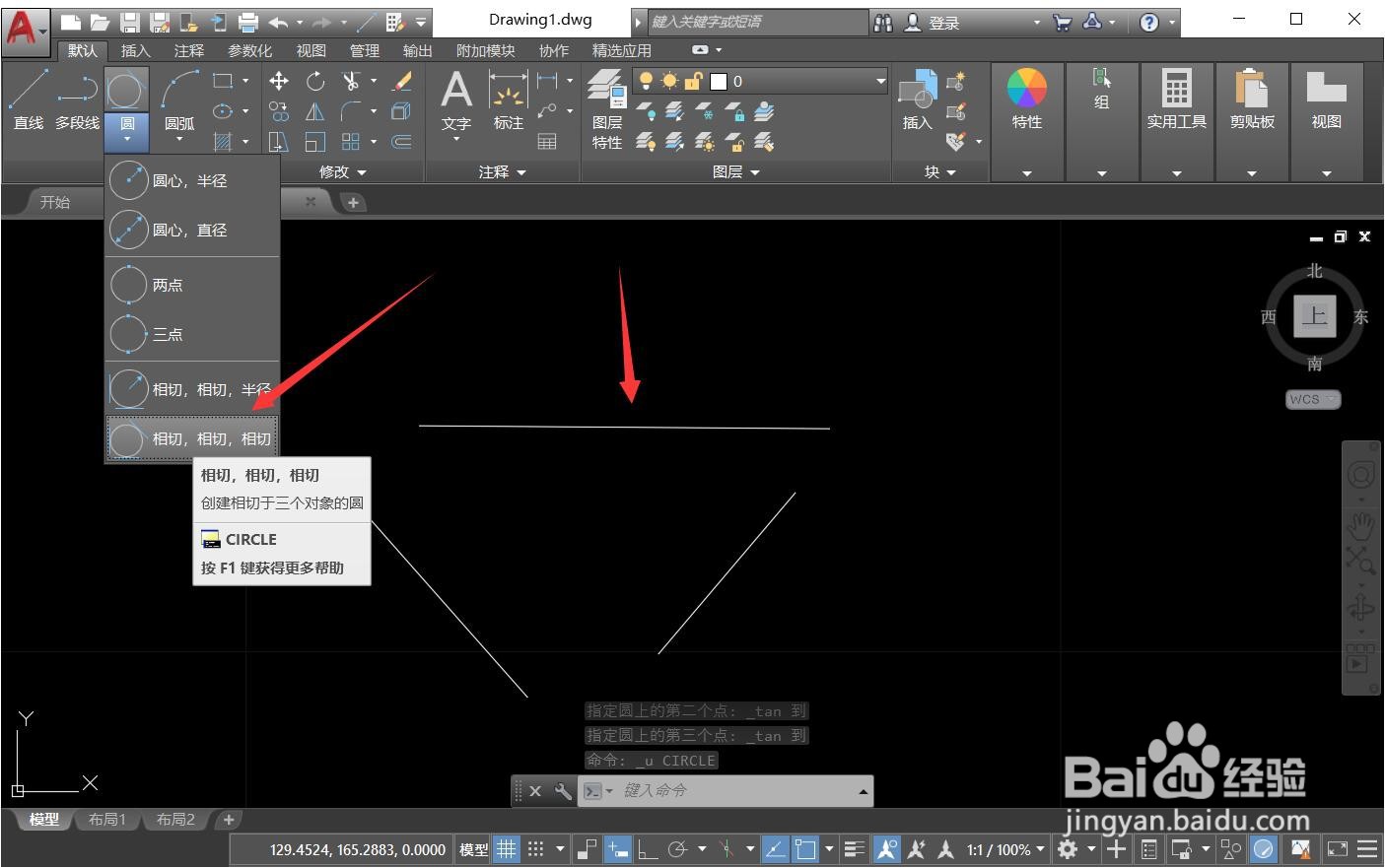Select the Polyline (多段线) tool
The height and width of the screenshot is (868, 1385).
pyautogui.click(x=77, y=100)
